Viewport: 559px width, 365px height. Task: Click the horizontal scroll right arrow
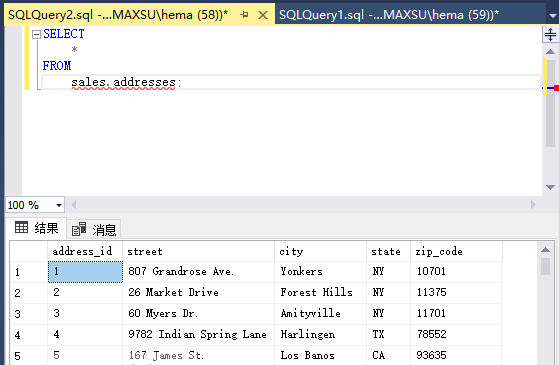point(533,205)
